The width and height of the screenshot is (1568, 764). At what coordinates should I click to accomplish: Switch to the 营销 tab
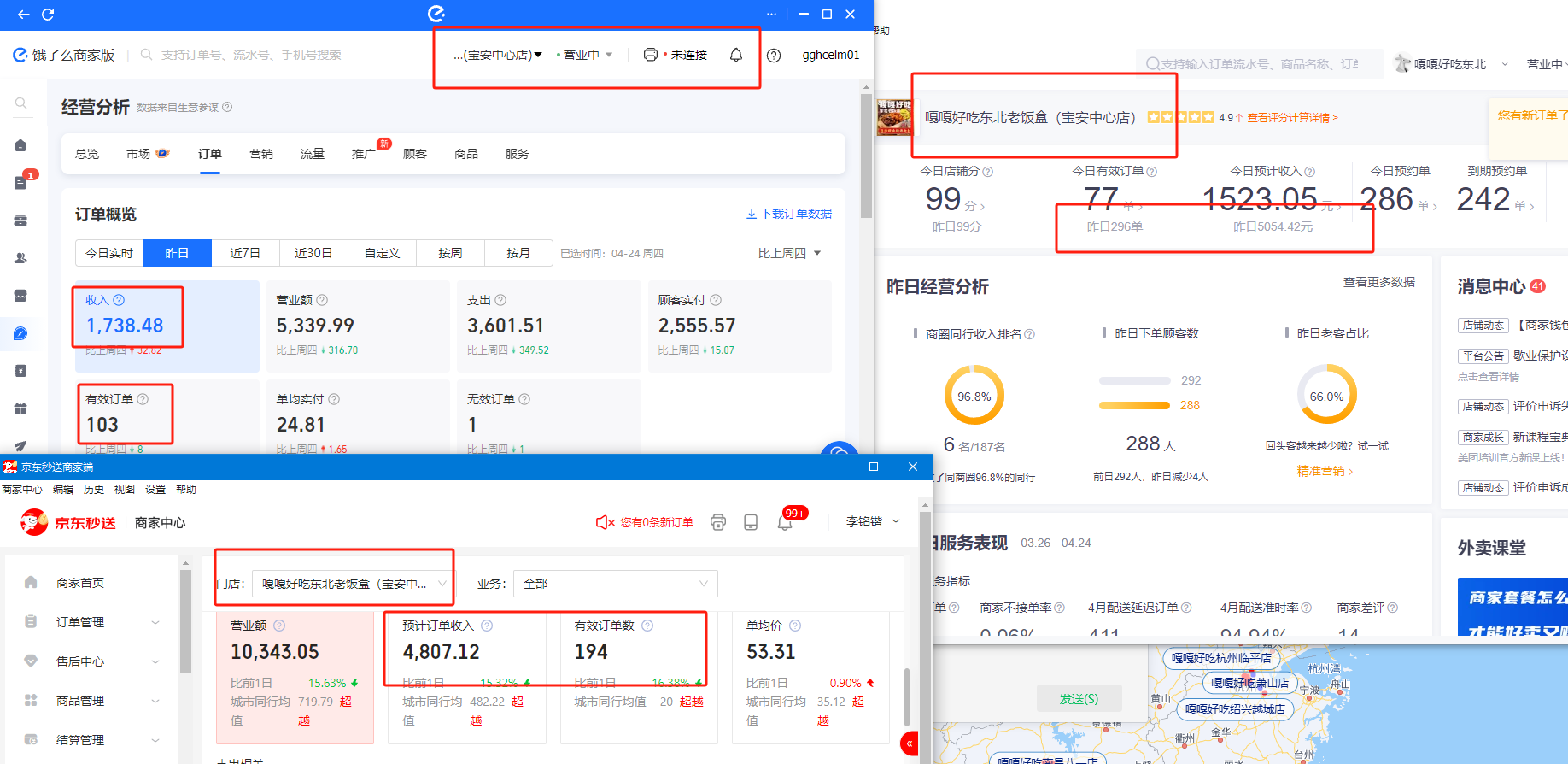[x=261, y=154]
